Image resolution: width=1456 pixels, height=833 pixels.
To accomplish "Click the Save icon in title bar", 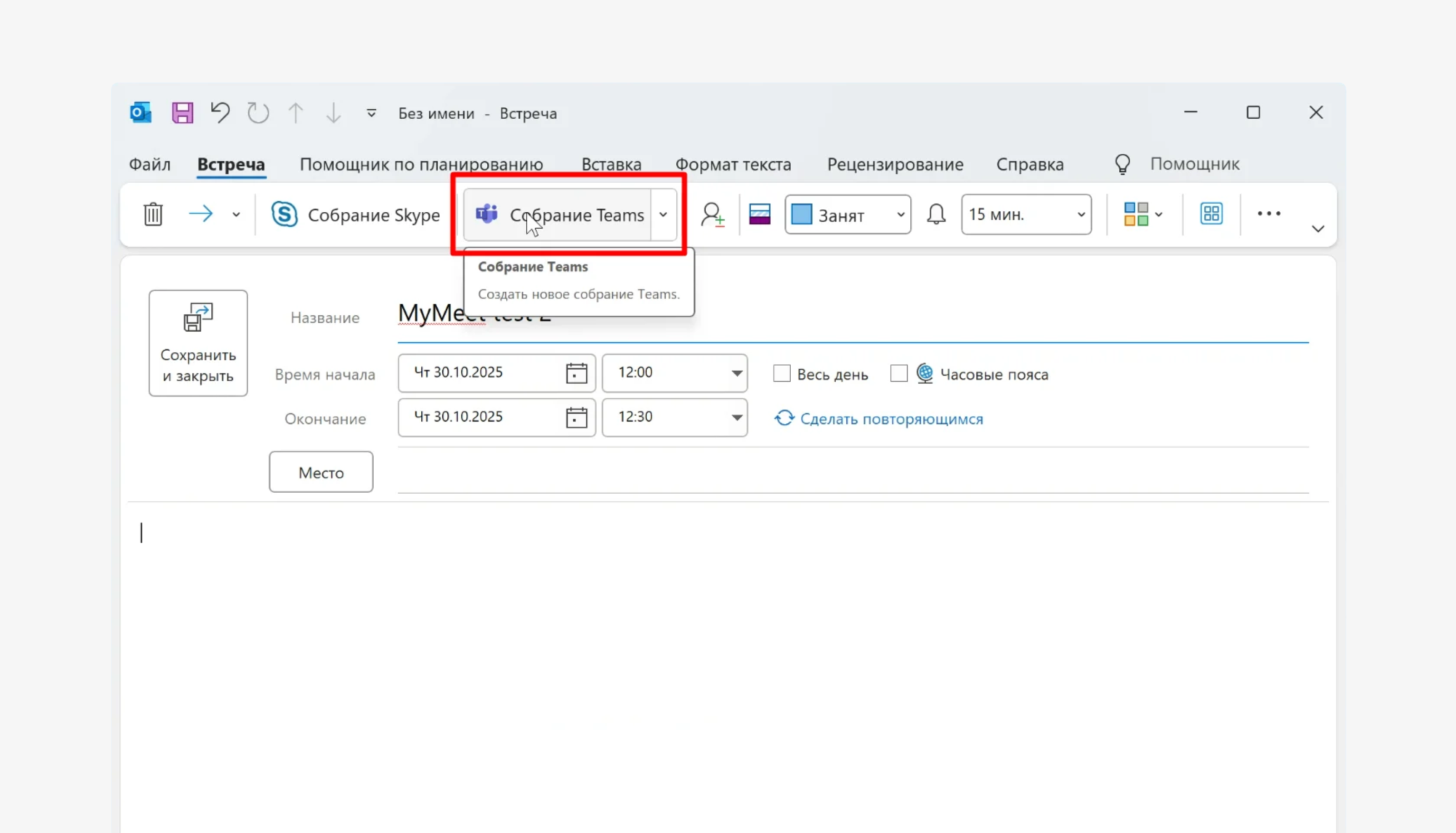I will (x=182, y=112).
